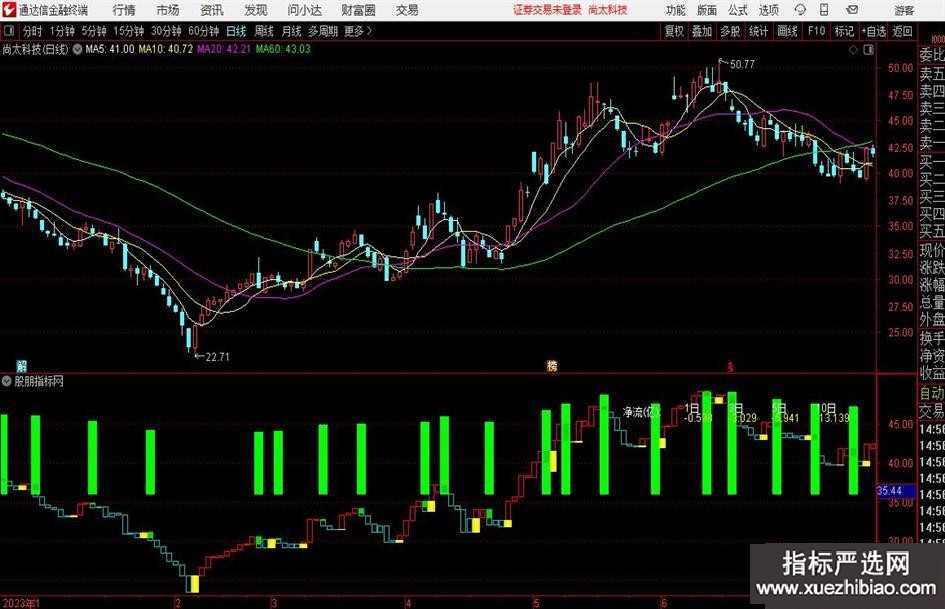
Task: Switch to 30分钟 chart period
Action: tap(166, 31)
